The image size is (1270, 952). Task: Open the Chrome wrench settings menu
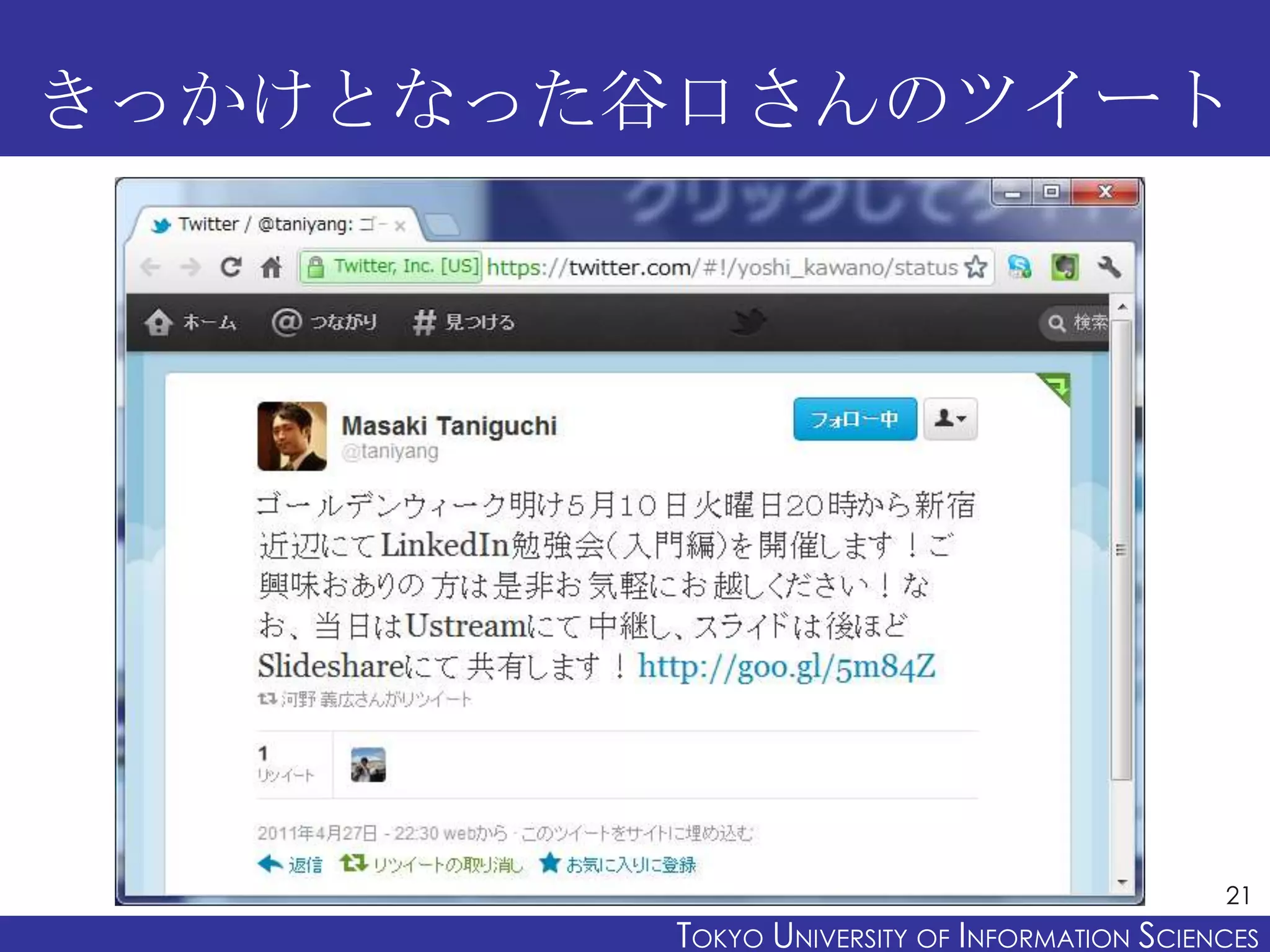[1109, 267]
